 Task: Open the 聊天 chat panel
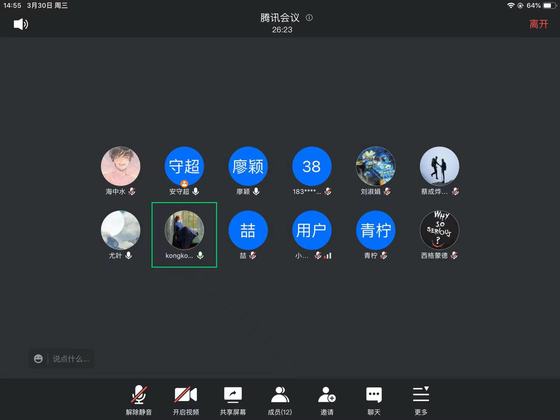coord(374,400)
